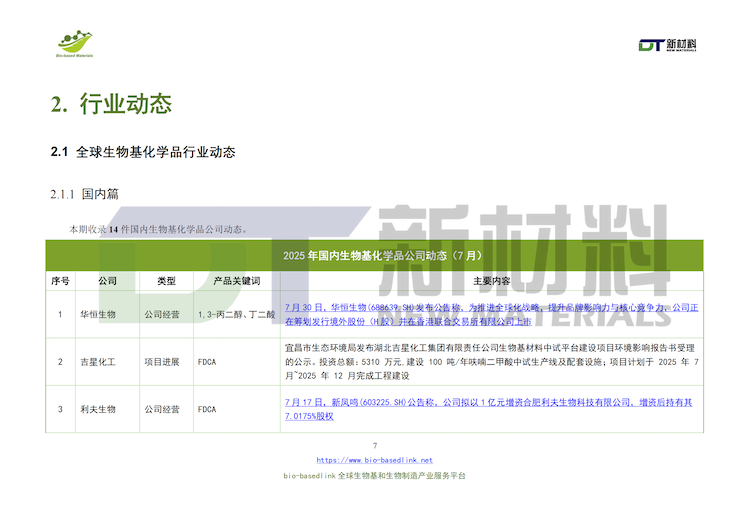750x530 pixels.
Task: Click the Bio-based Materials leaf logo
Action: click(x=74, y=44)
